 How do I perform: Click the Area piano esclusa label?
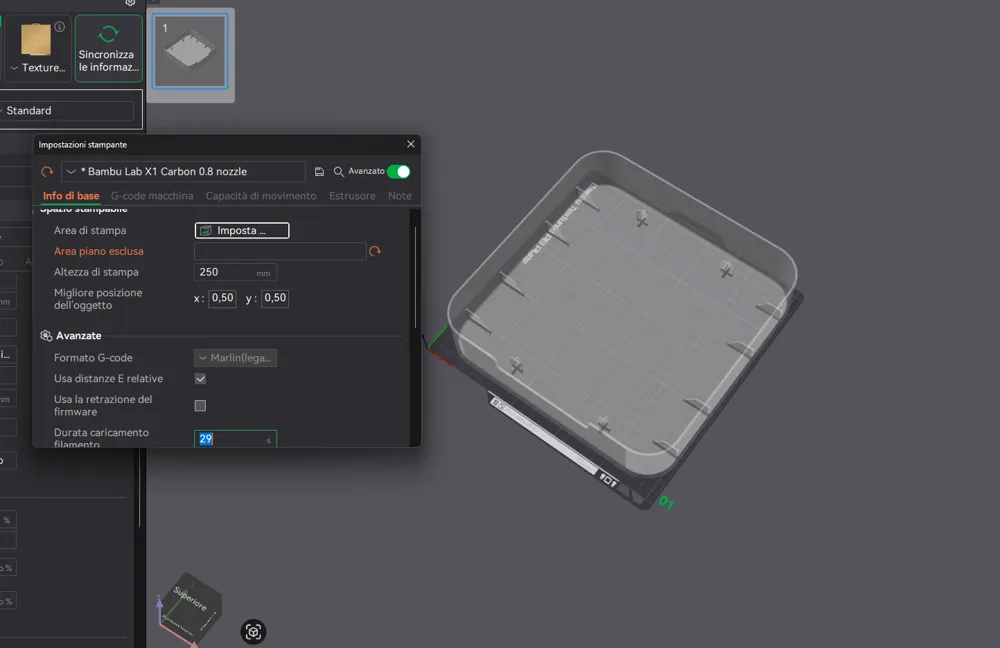click(x=99, y=251)
